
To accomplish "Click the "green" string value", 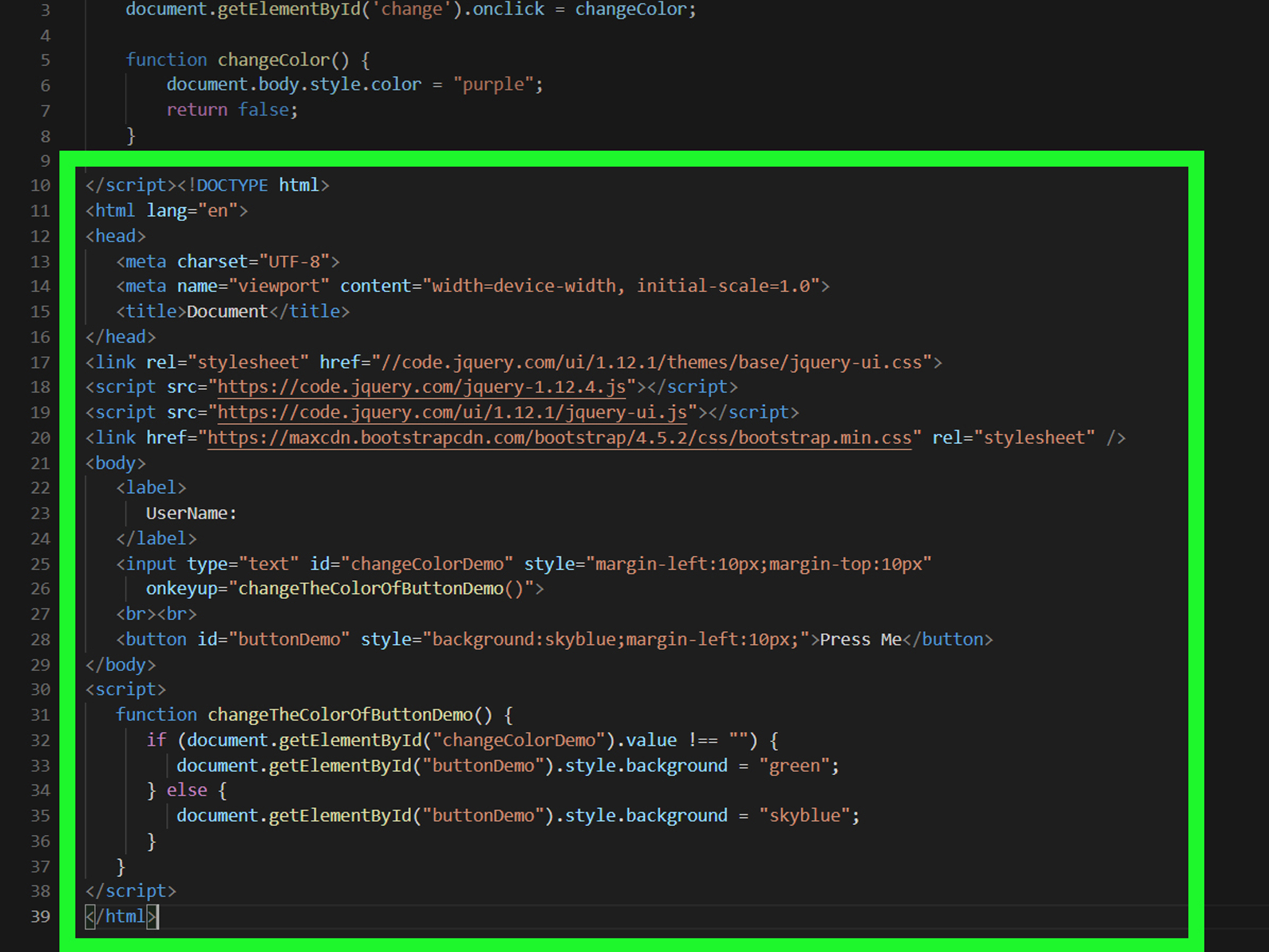I will 795,766.
